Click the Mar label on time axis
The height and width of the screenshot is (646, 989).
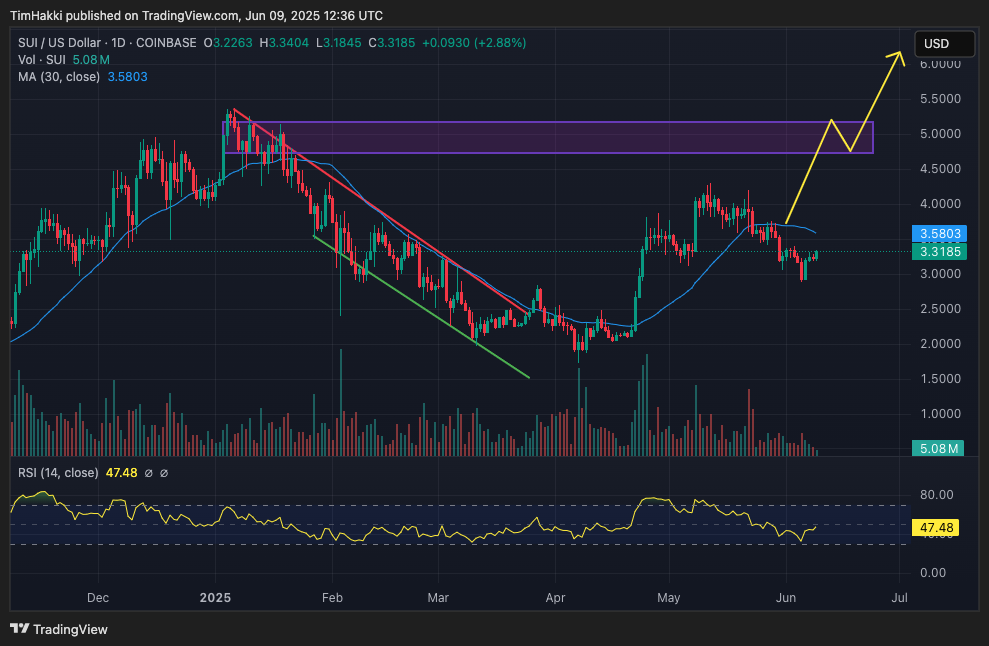[438, 597]
